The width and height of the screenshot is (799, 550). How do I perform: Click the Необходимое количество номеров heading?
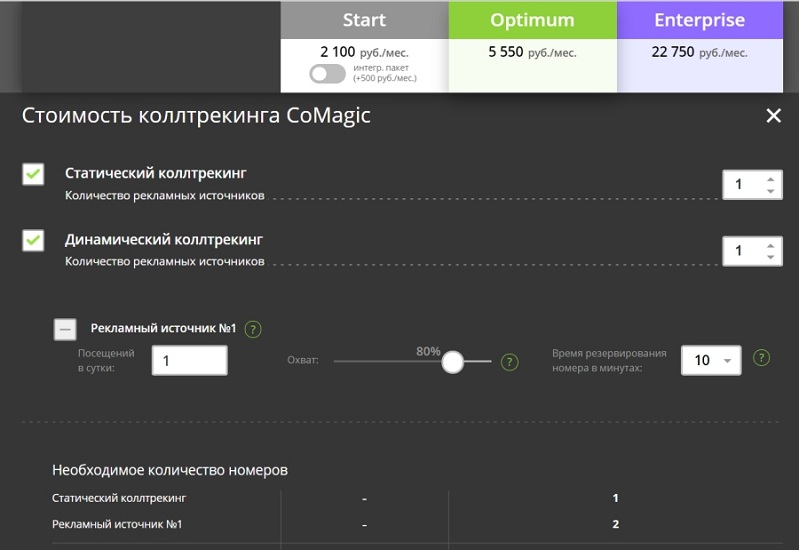[170, 470]
